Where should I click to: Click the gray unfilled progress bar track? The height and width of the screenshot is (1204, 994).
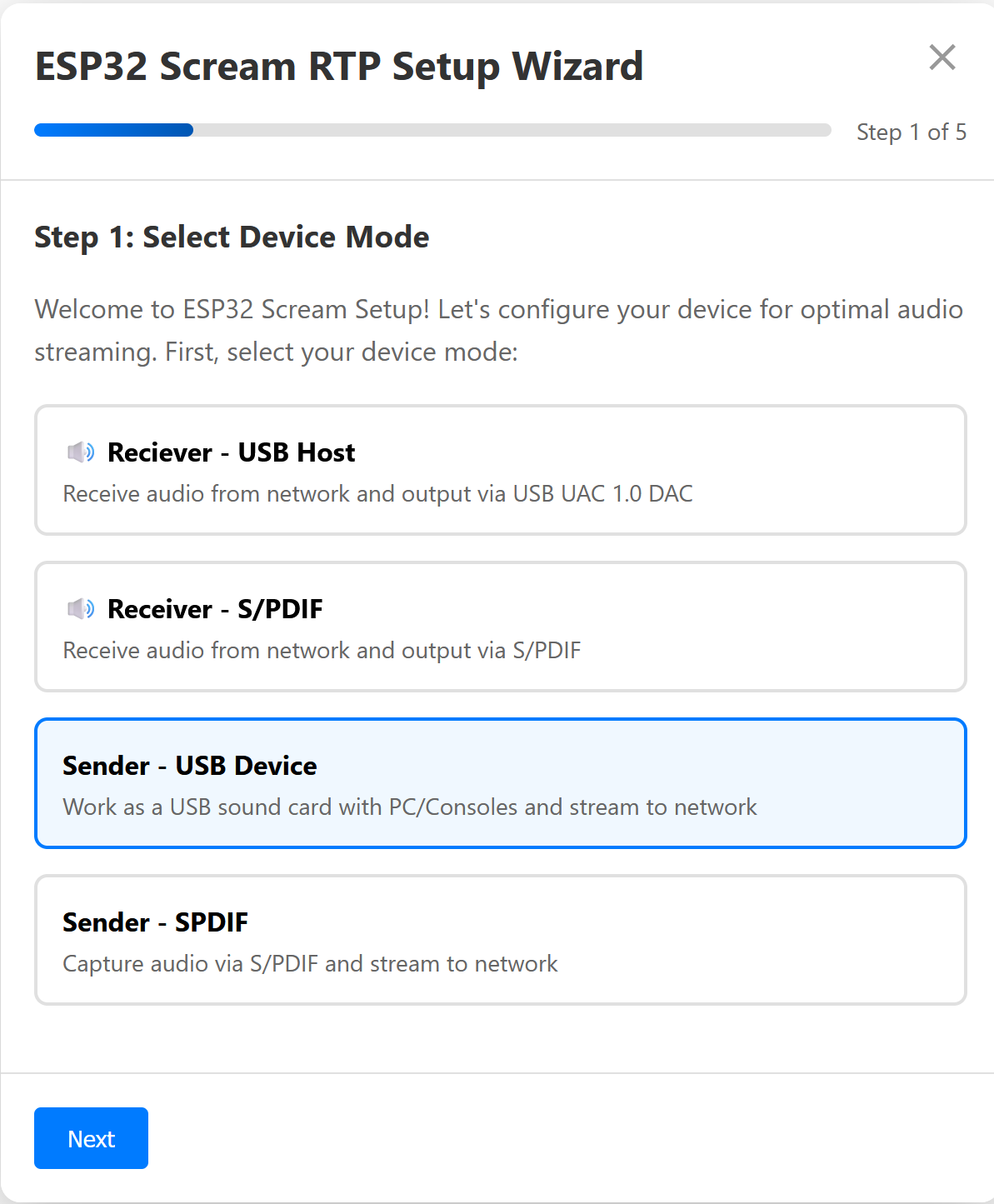[x=512, y=130]
